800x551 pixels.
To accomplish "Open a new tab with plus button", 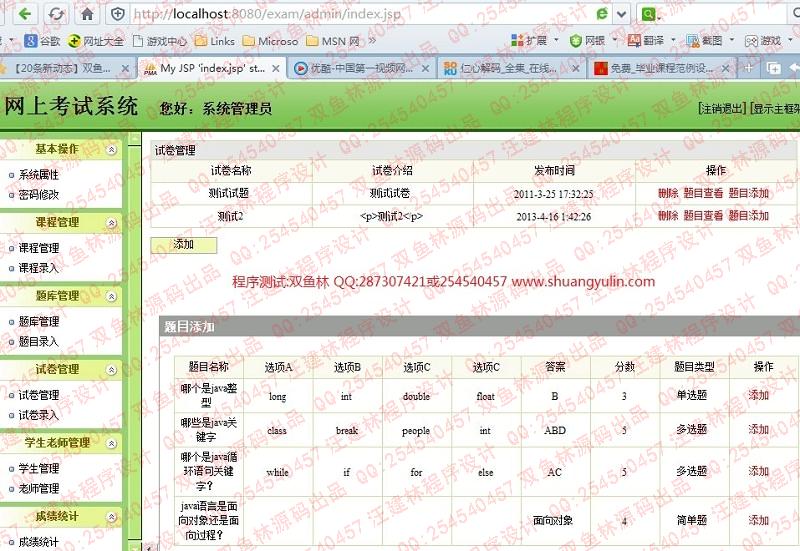I will [x=748, y=68].
